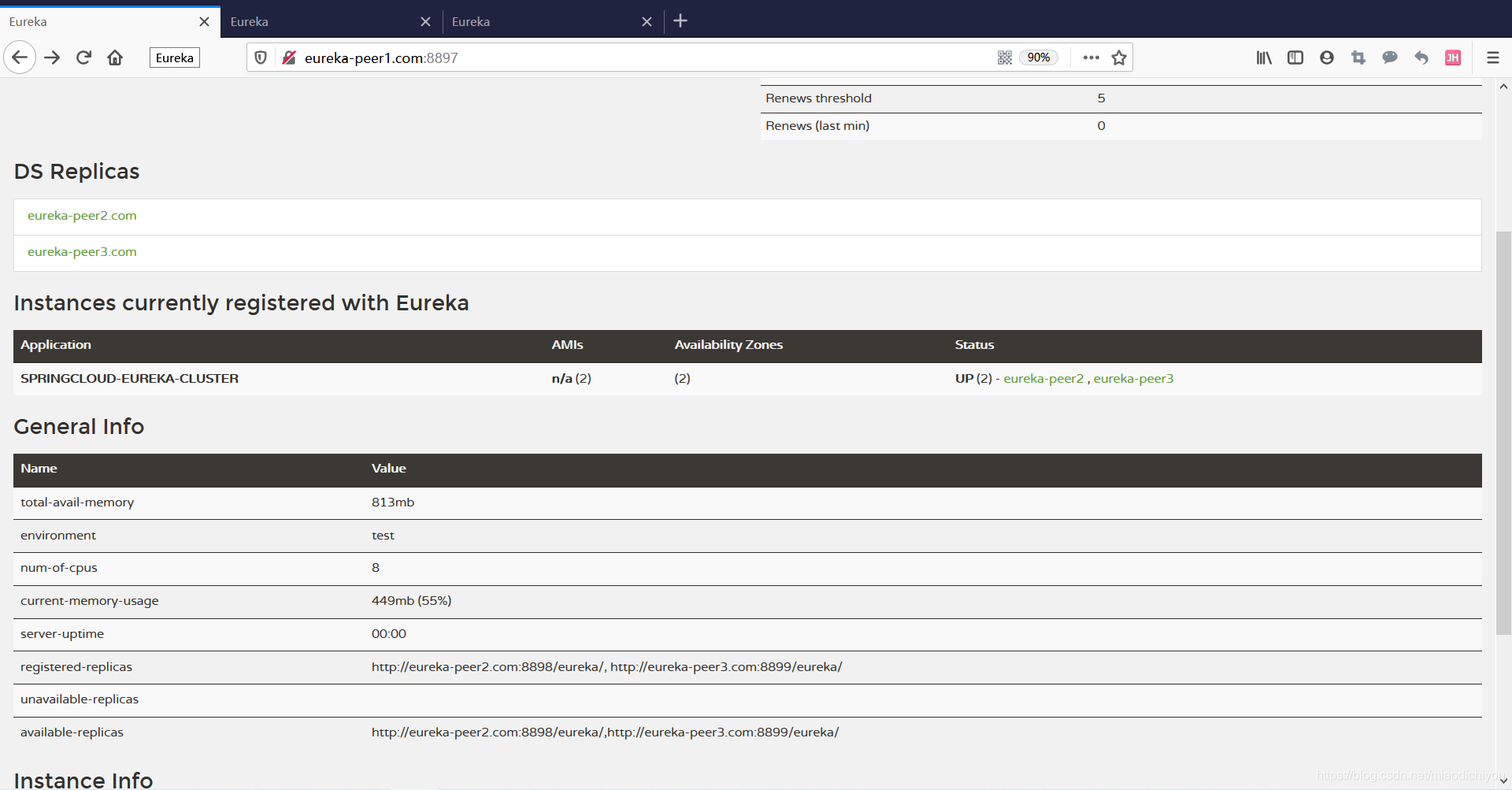The height and width of the screenshot is (790, 1512).
Task: Click the Eureka bookmark button
Action: pos(175,57)
